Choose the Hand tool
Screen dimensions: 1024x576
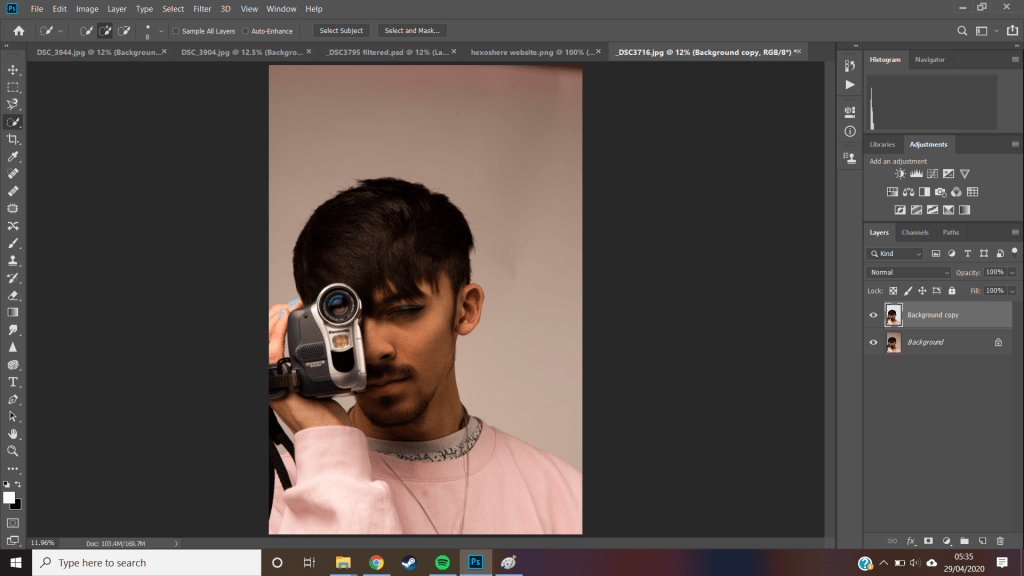tap(13, 434)
